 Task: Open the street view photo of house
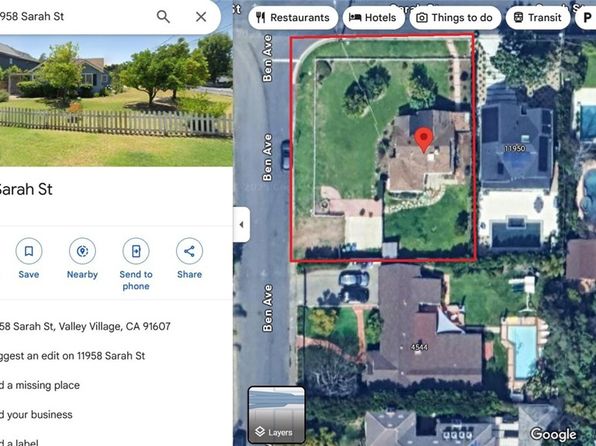coord(116,100)
